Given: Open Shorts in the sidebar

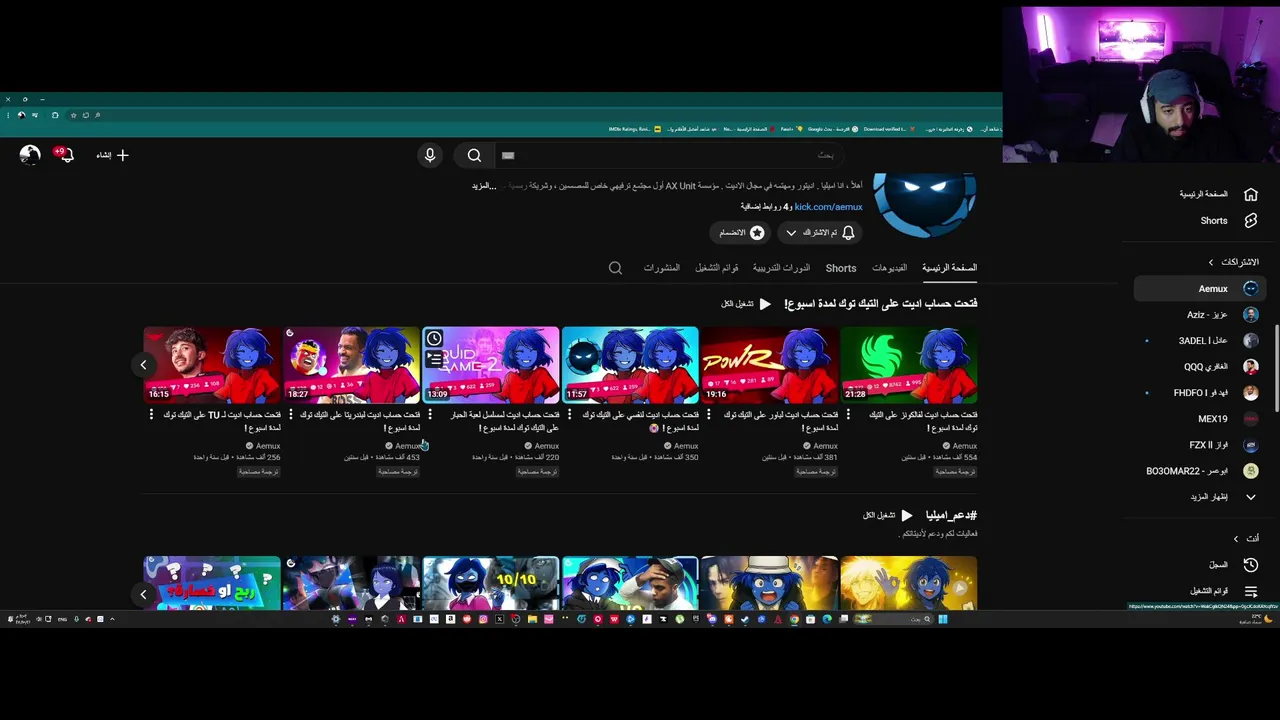Looking at the screenshot, I should point(1200,220).
